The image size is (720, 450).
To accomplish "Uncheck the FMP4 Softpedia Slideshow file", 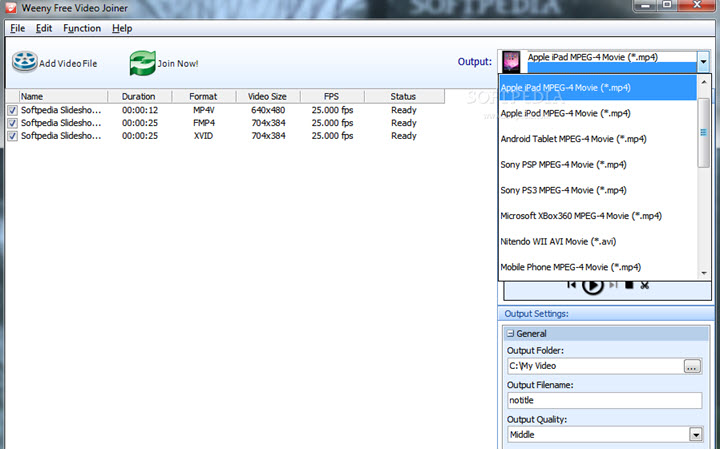I will pyautogui.click(x=12, y=123).
